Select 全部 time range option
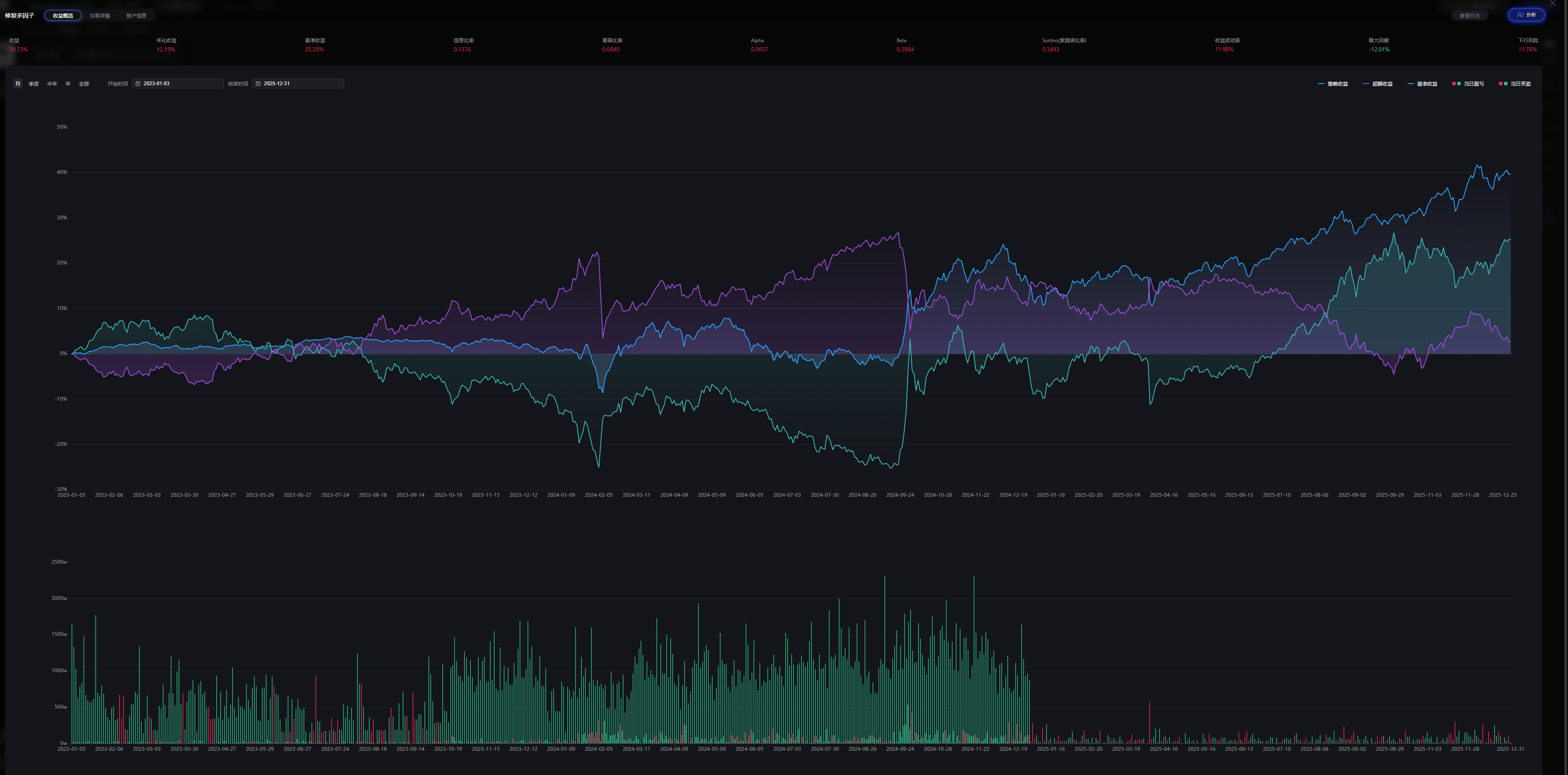 click(x=84, y=84)
